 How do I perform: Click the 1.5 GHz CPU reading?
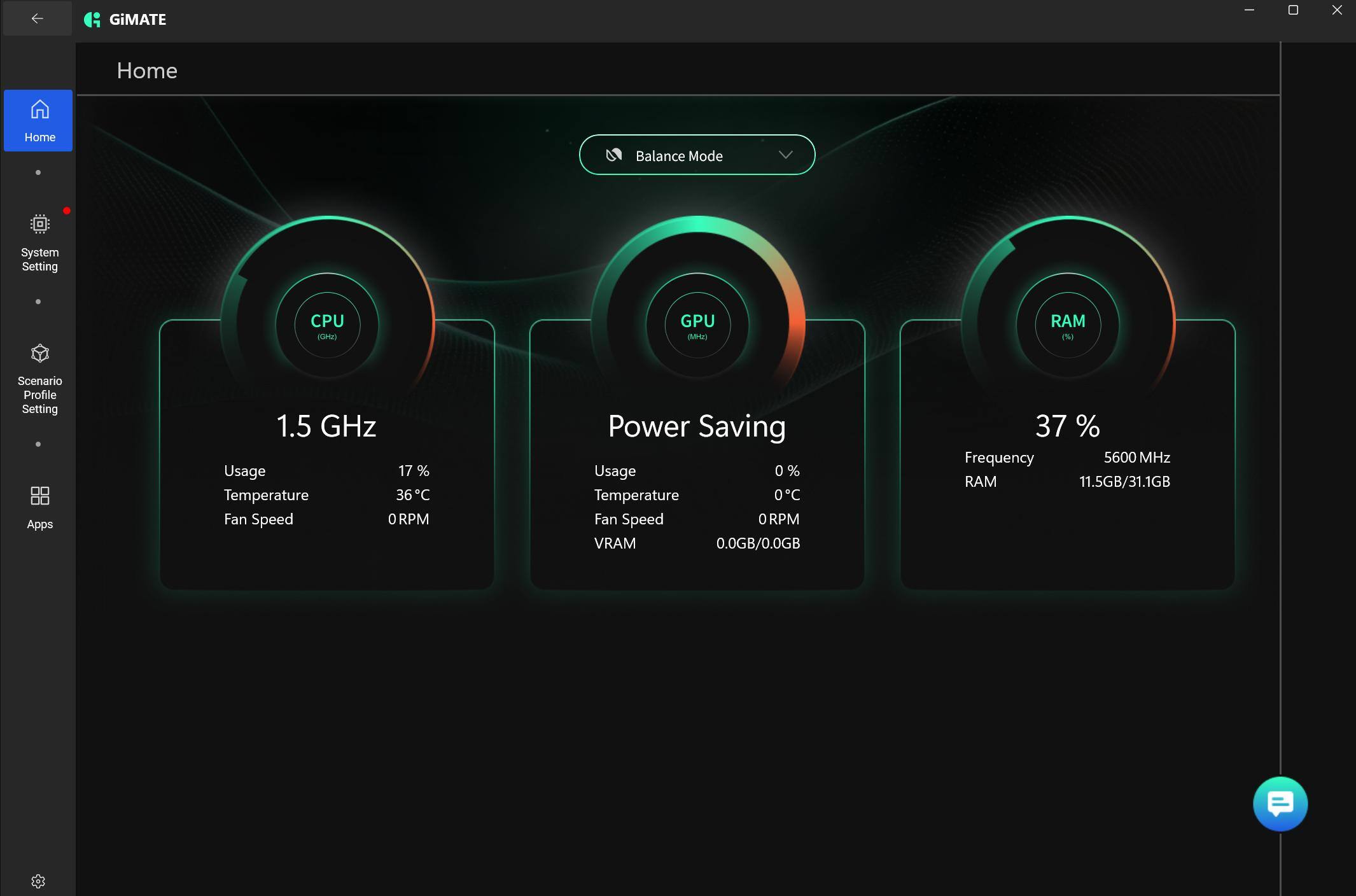[326, 426]
